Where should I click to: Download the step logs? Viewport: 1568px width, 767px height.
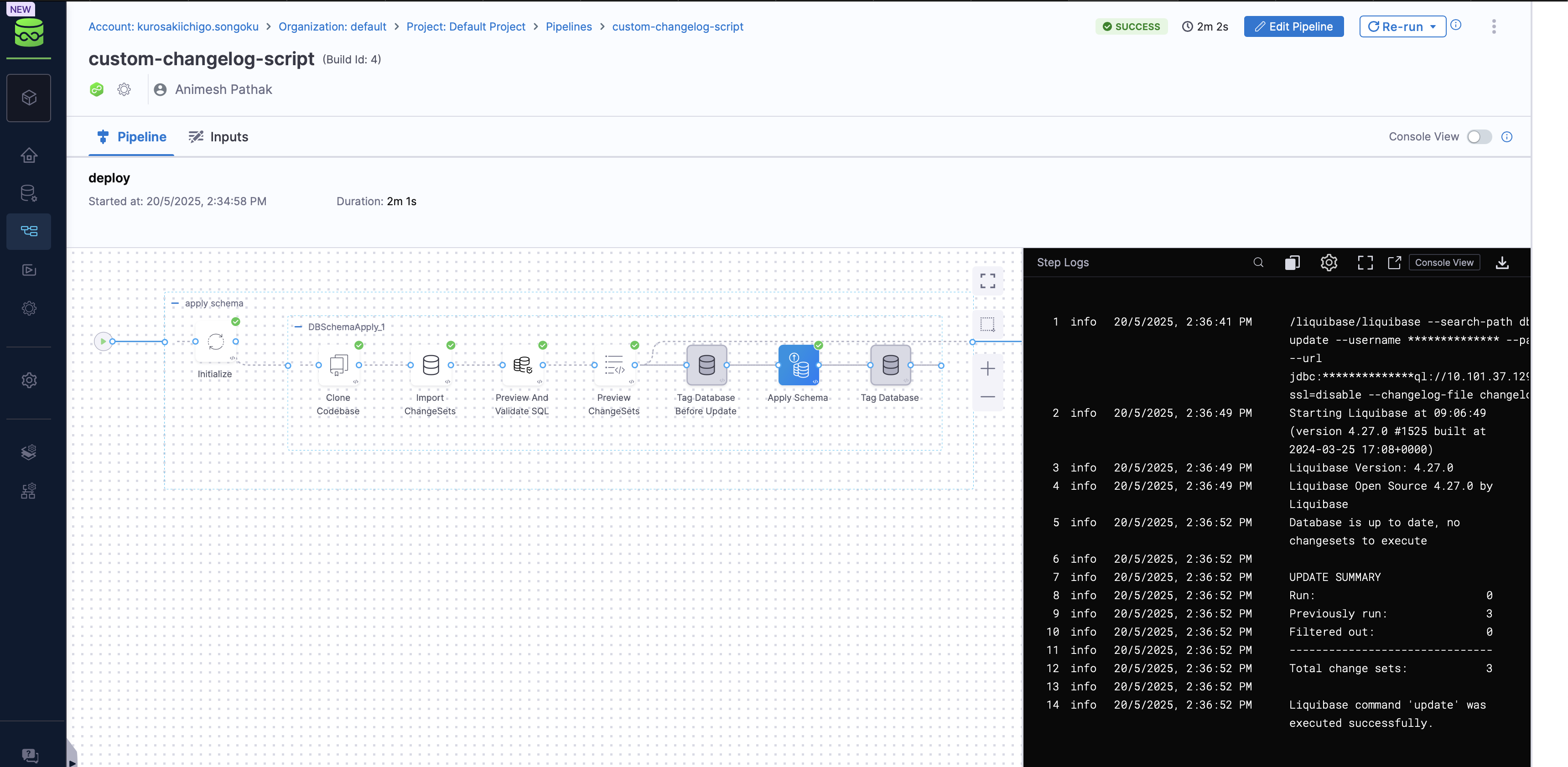click(x=1502, y=262)
